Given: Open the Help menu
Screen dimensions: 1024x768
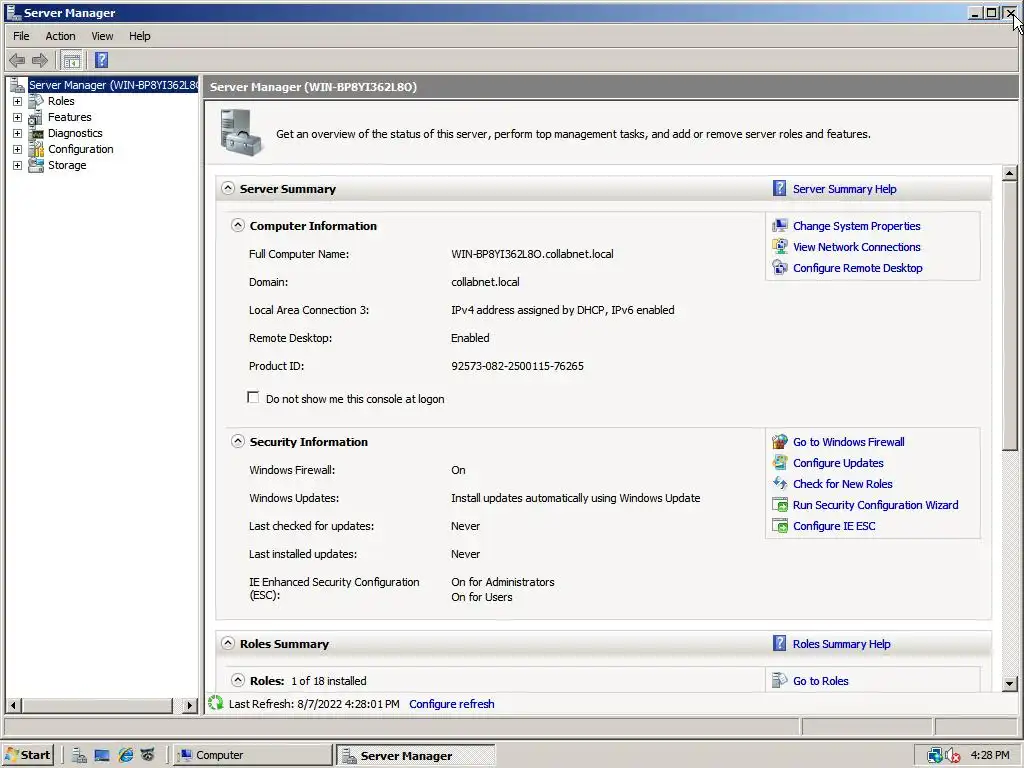Looking at the screenshot, I should (139, 36).
